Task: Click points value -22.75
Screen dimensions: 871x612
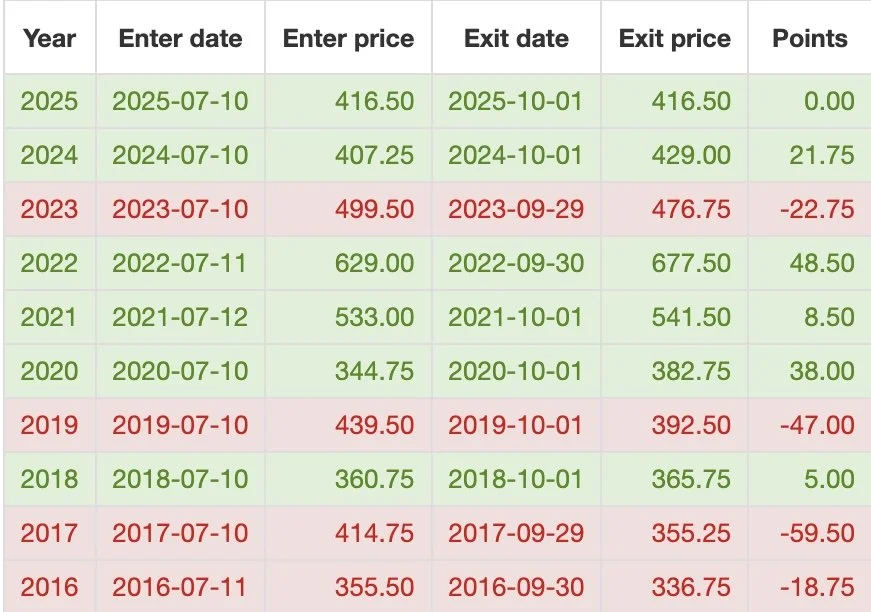Action: (x=817, y=209)
